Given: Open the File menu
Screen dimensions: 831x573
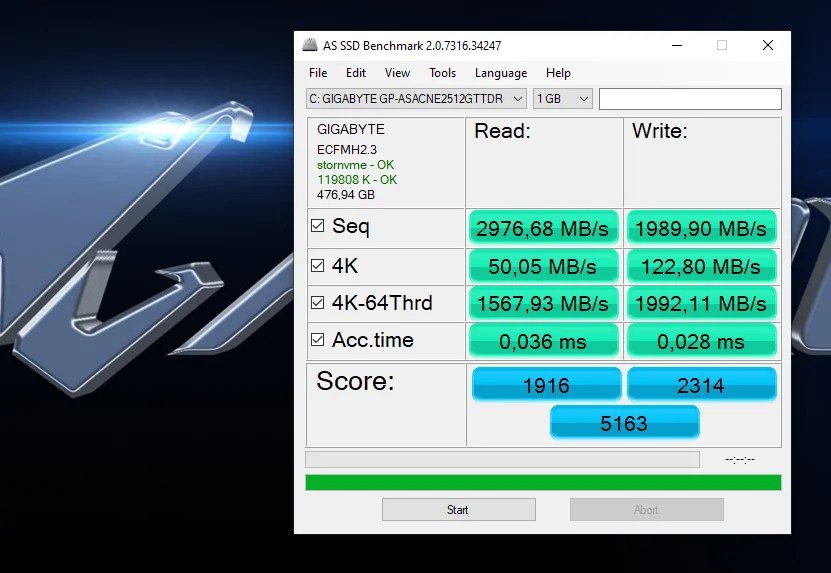Looking at the screenshot, I should point(318,73).
